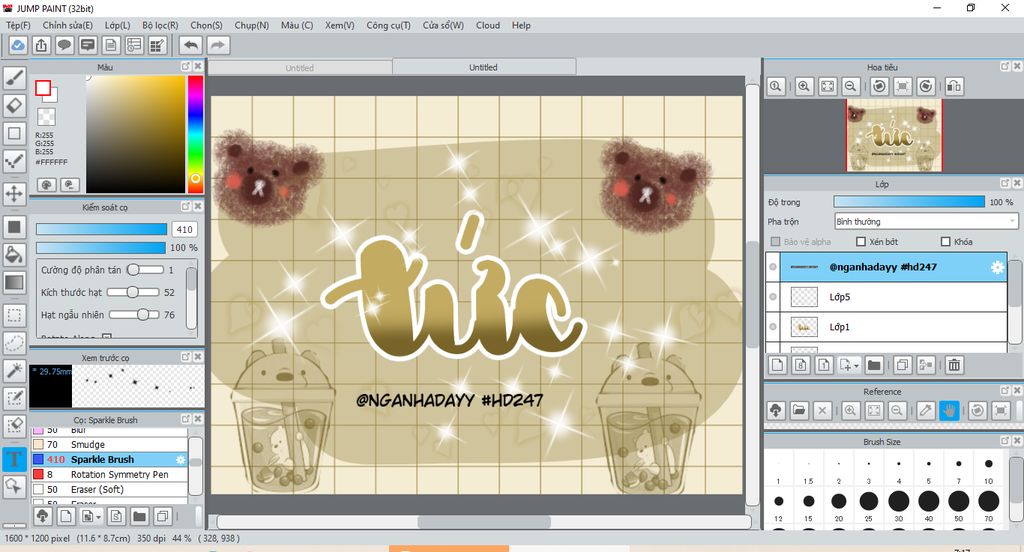This screenshot has height=552, width=1024.
Task: Zoom out using the Navigator magnifier minus
Action: pyautogui.click(x=850, y=86)
